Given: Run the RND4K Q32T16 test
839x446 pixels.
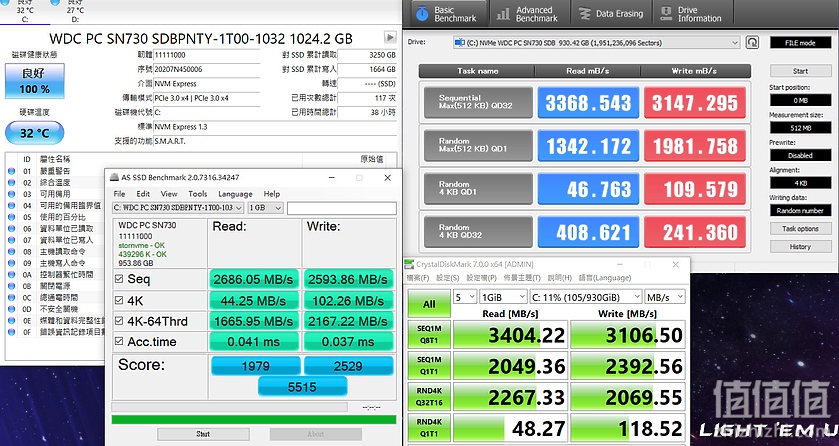Looking at the screenshot, I should (x=429, y=397).
